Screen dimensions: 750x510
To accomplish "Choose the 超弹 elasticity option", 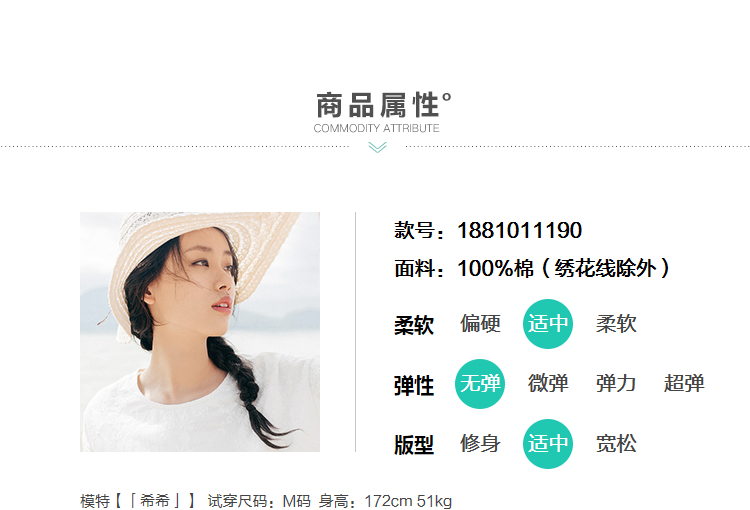I will point(684,384).
